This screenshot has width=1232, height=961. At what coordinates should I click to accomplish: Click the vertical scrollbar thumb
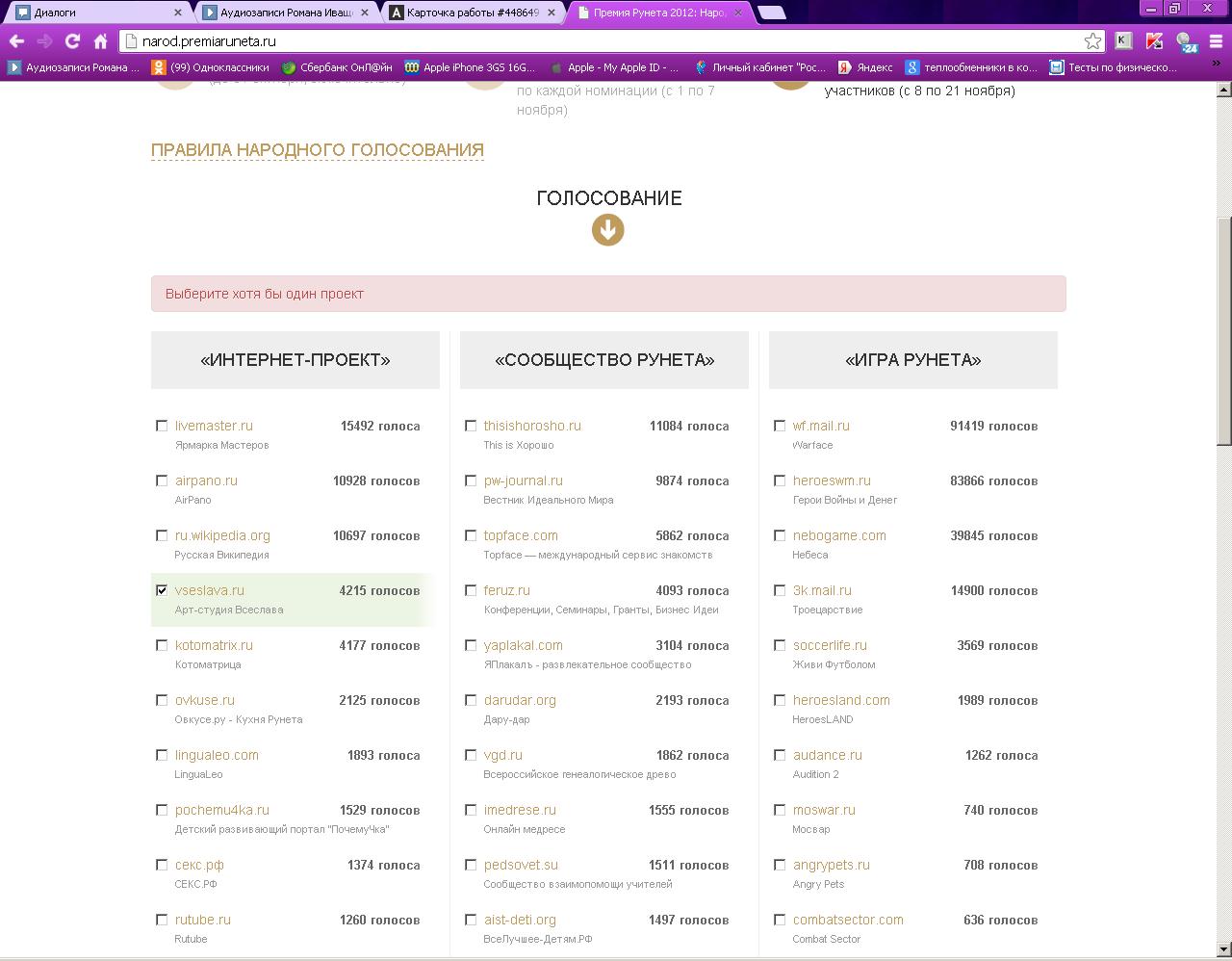click(1224, 330)
